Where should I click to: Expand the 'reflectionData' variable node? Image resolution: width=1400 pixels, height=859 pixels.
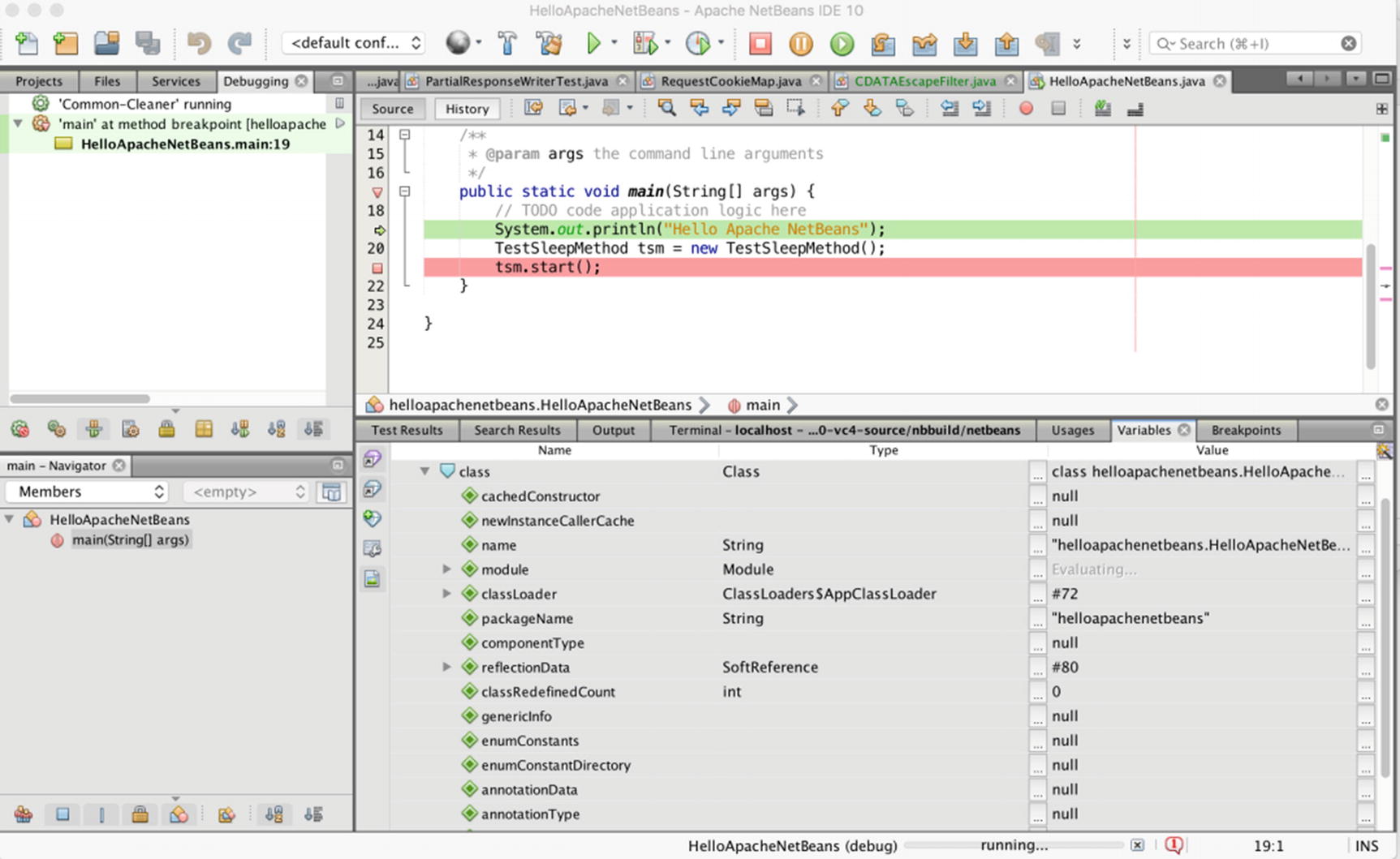446,667
